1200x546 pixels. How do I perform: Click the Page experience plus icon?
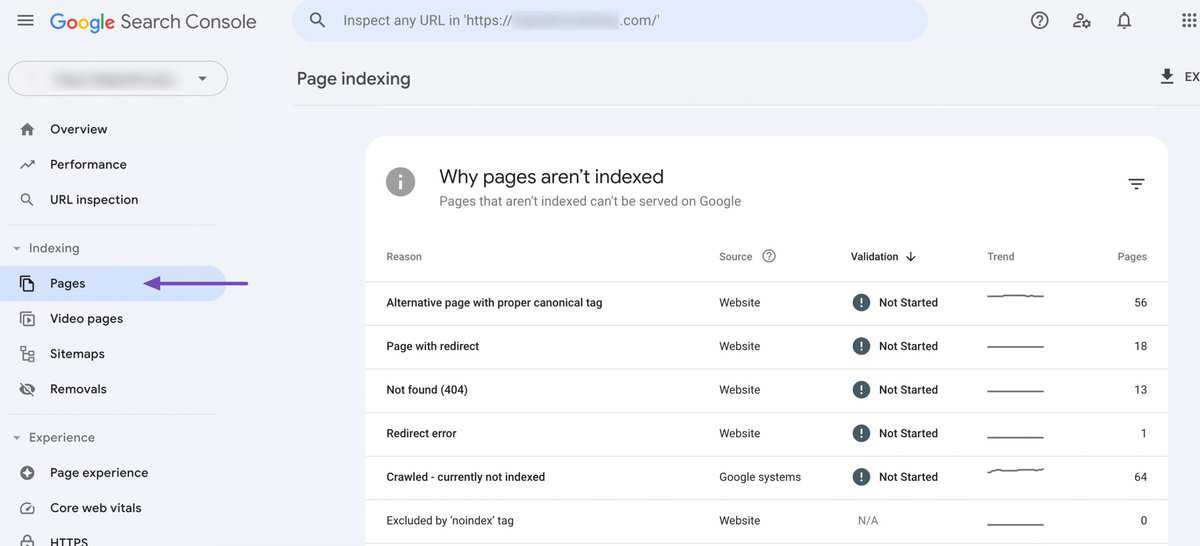(x=27, y=473)
